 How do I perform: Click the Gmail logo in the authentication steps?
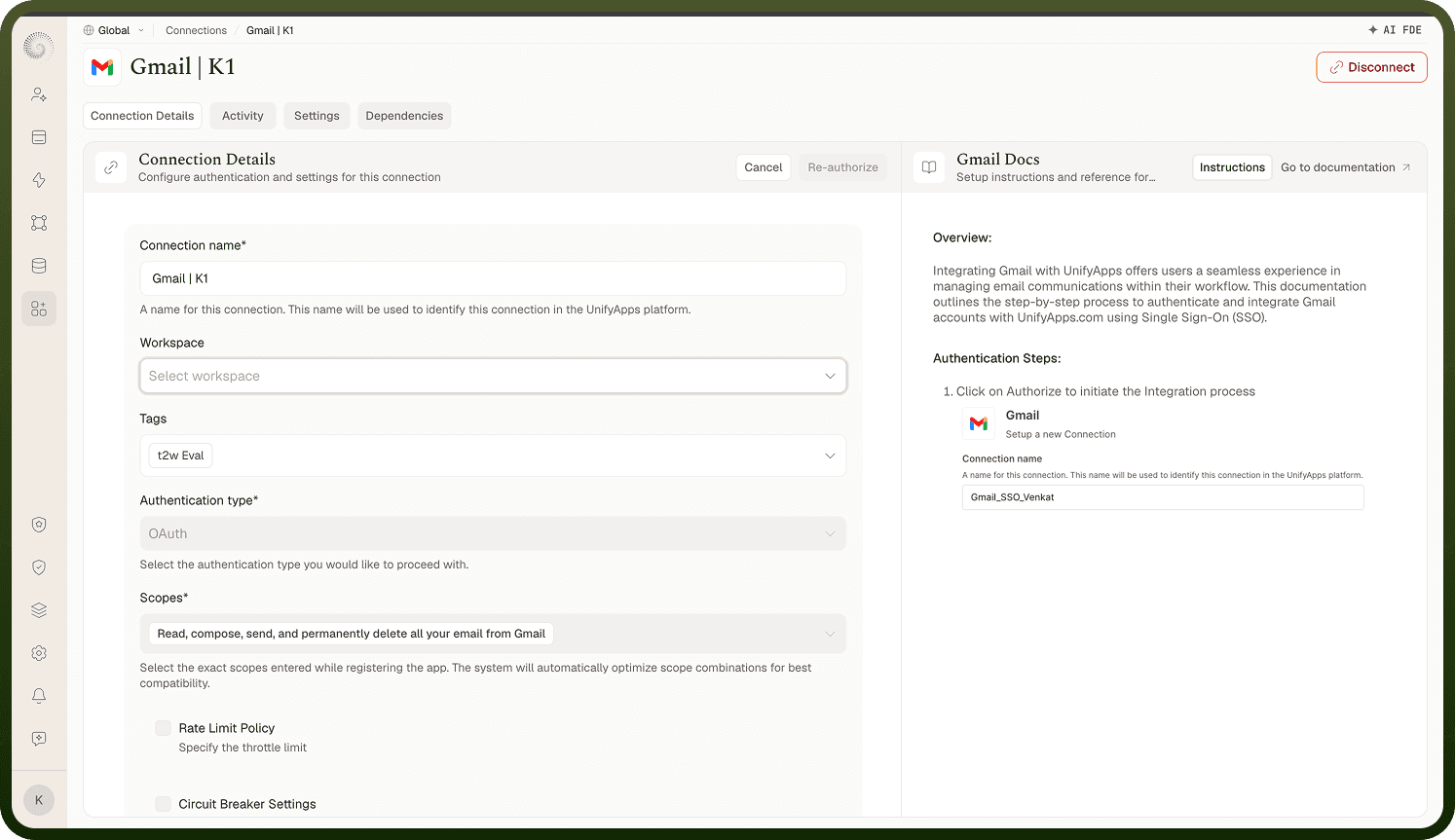click(979, 423)
